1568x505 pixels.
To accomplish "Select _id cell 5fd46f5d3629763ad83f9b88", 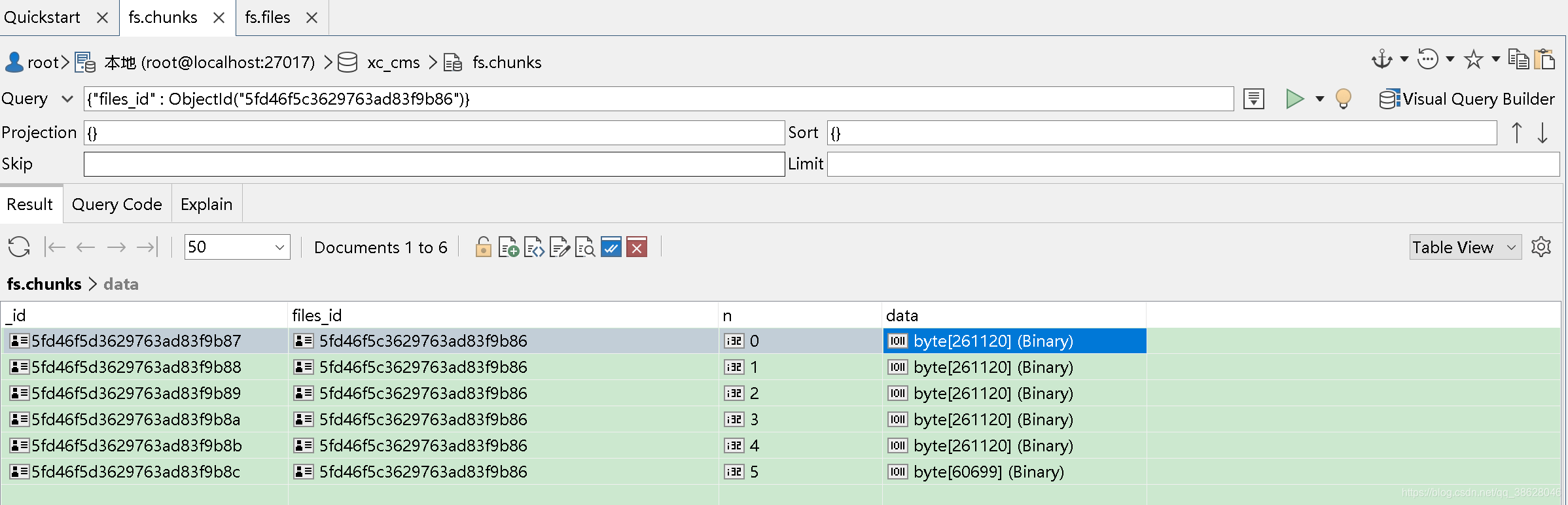I will coord(144,368).
